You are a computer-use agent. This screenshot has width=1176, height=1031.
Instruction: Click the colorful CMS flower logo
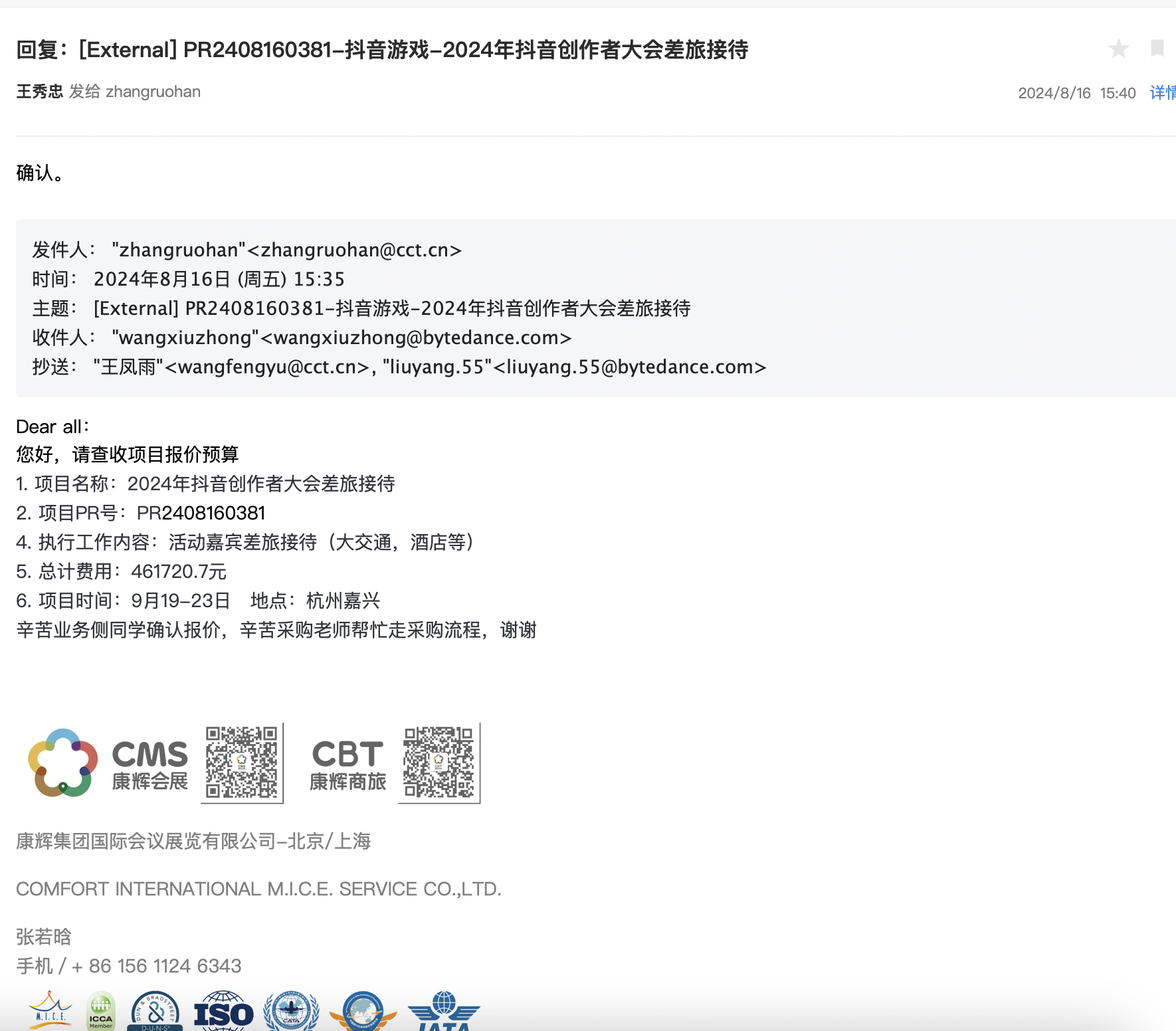point(63,763)
